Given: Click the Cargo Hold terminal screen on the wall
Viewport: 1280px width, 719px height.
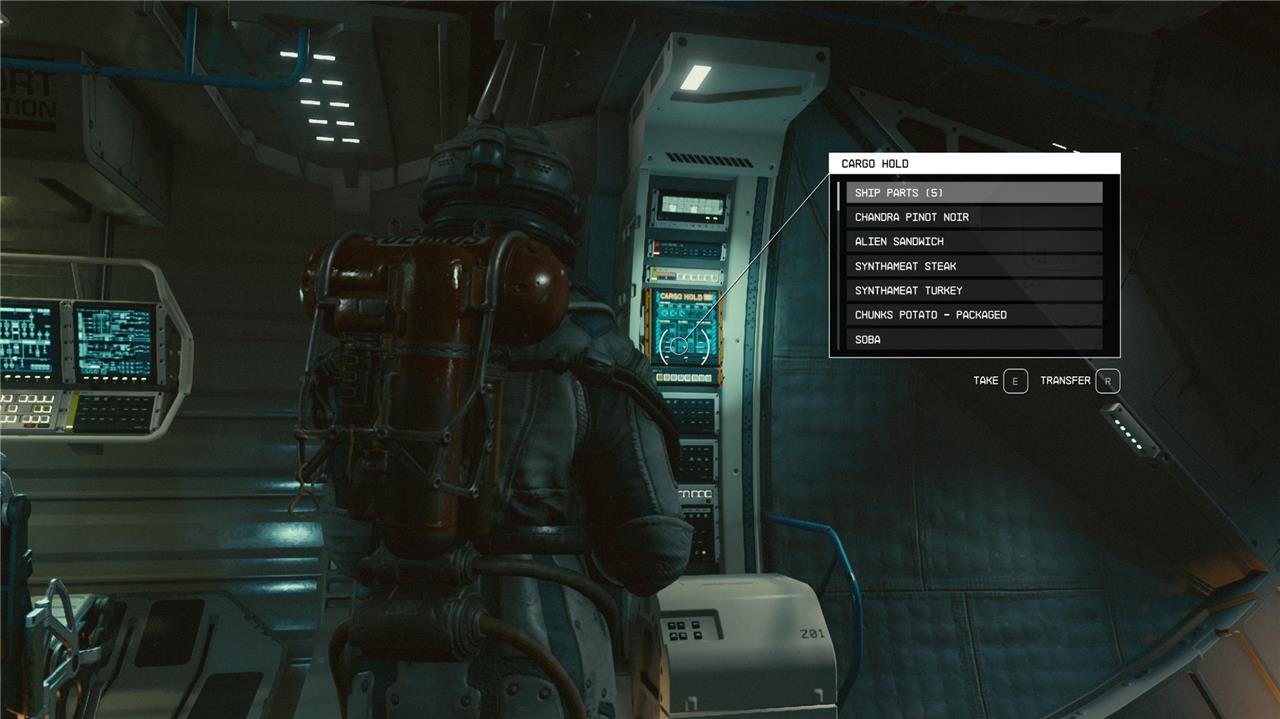Looking at the screenshot, I should 686,327.
